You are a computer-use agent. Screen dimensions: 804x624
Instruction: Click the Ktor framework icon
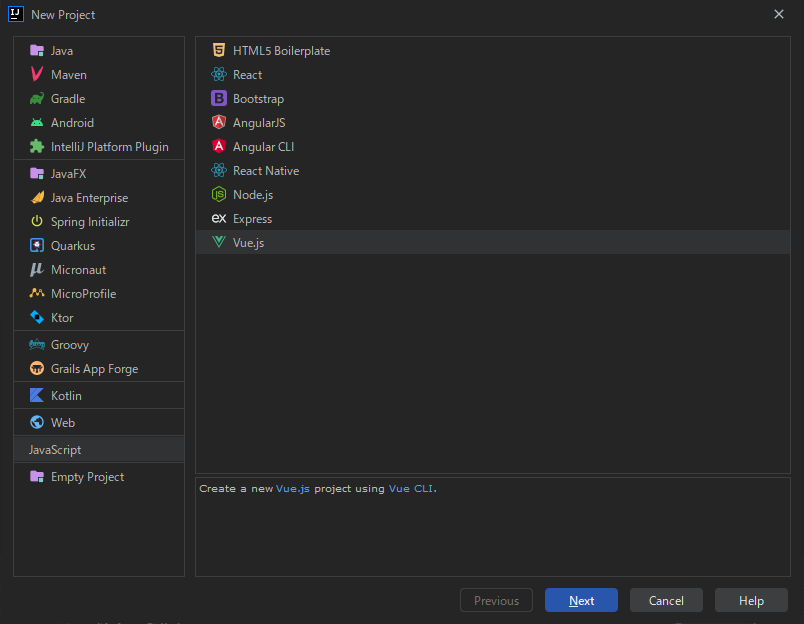tap(36, 317)
